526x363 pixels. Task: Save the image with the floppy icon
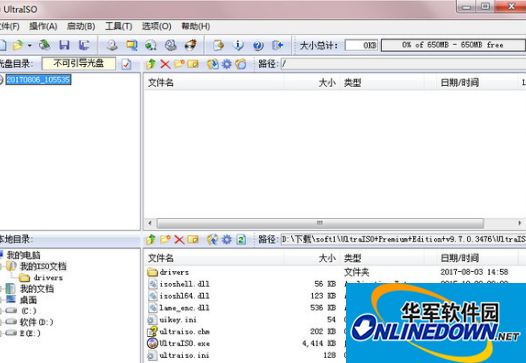tap(64, 45)
